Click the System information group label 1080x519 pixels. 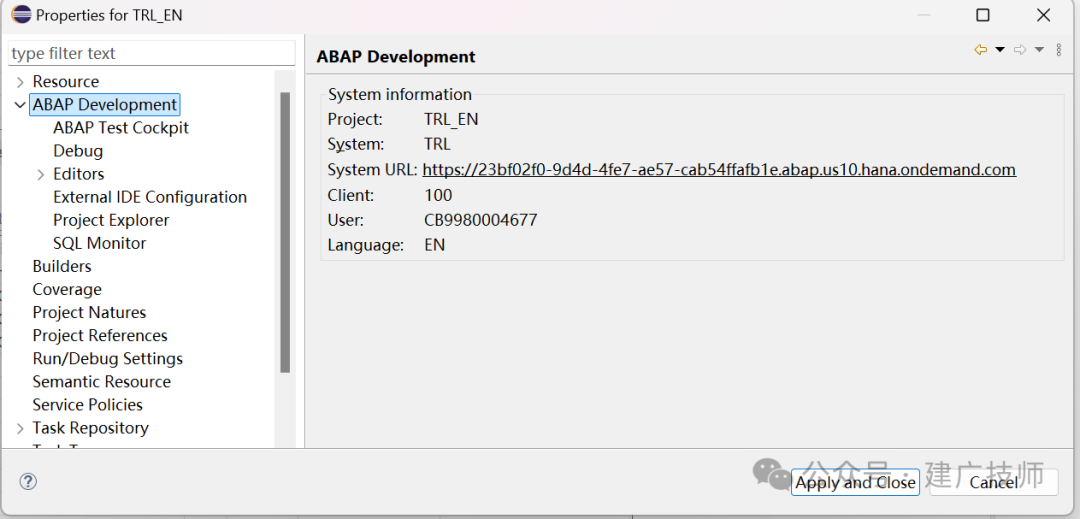400,94
